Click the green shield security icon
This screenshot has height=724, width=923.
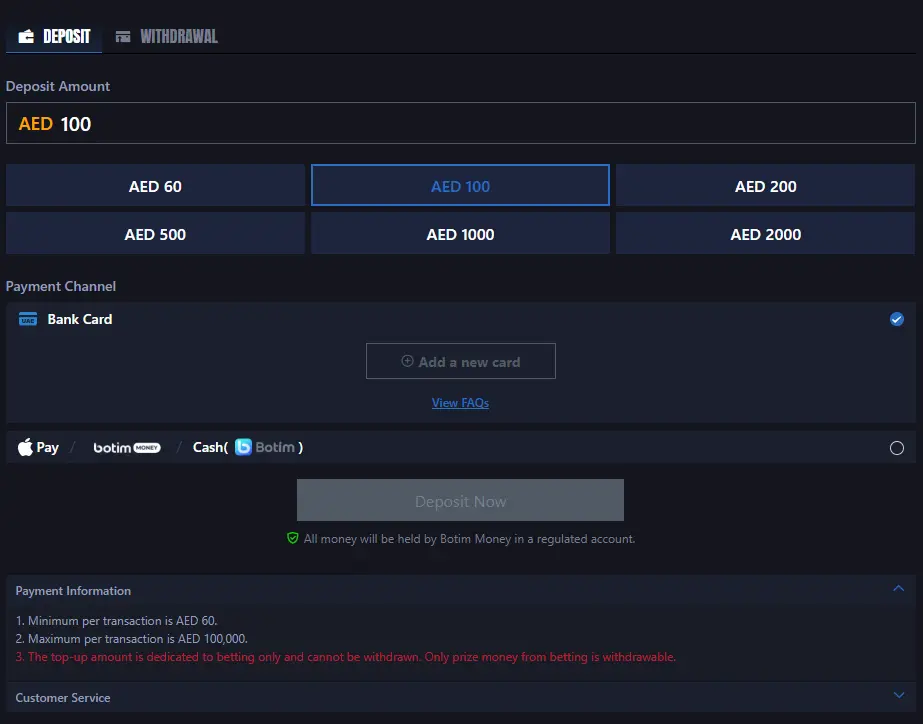click(293, 538)
